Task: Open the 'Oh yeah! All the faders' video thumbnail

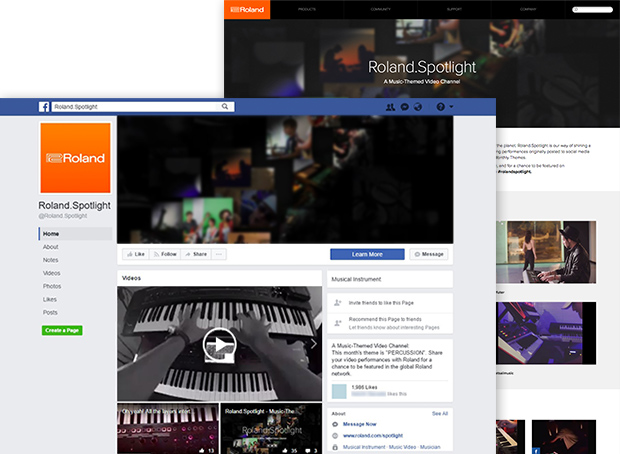Action: click(168, 428)
